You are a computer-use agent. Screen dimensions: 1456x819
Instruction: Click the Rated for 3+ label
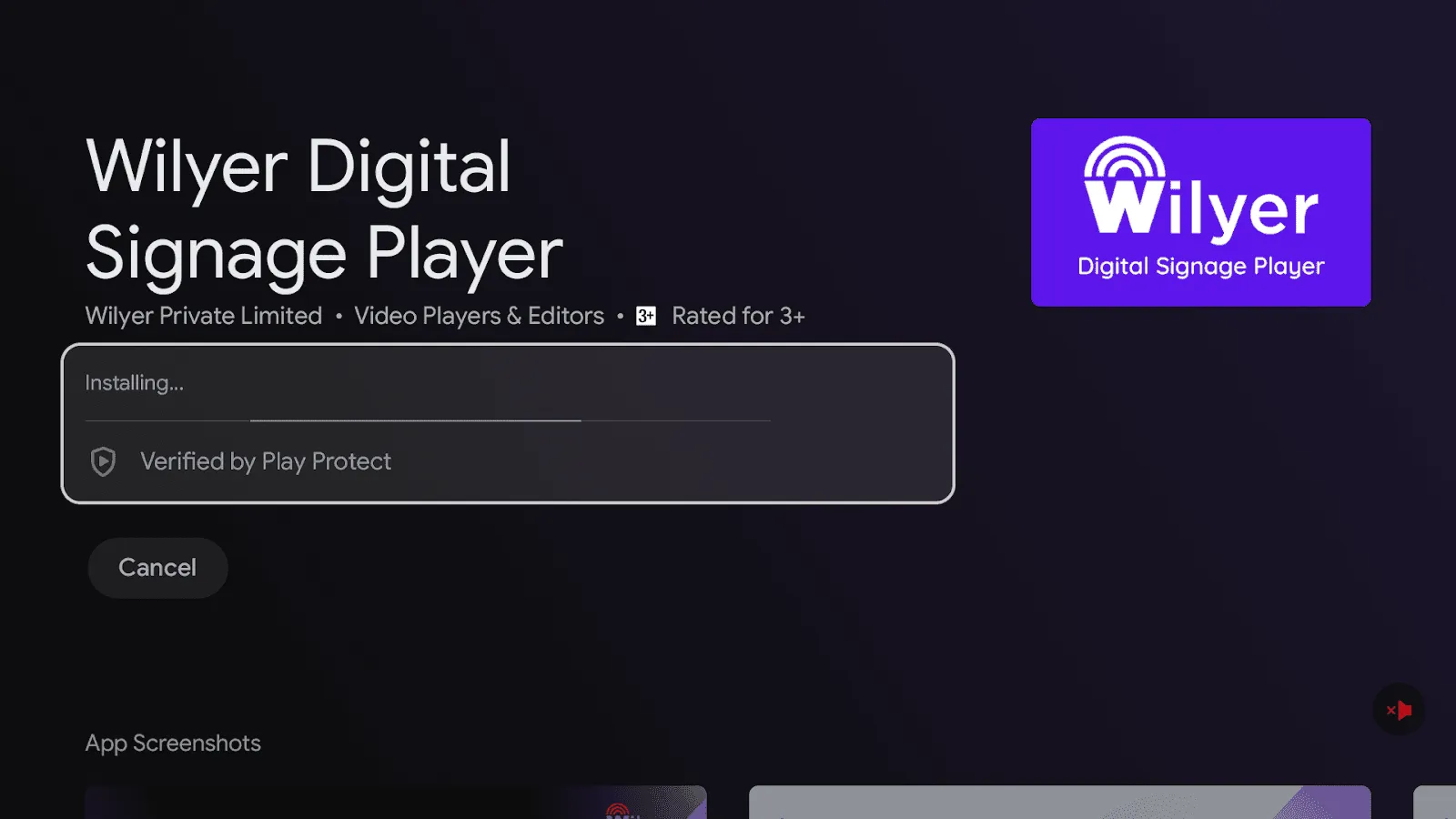coord(738,316)
